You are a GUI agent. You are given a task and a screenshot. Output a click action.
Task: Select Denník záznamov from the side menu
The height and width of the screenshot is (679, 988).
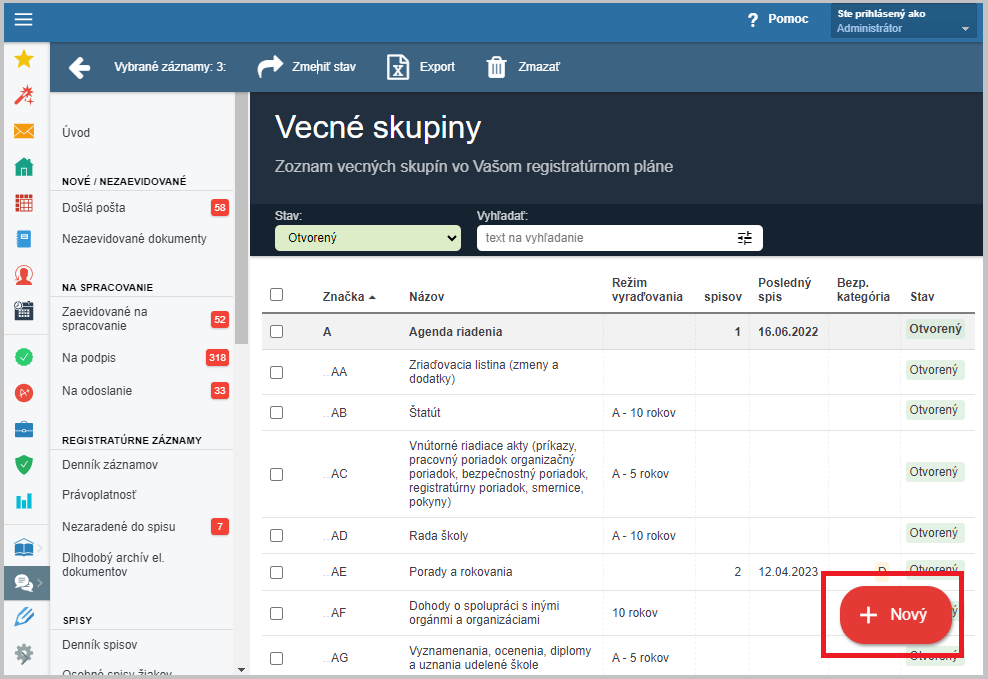[x=110, y=465]
